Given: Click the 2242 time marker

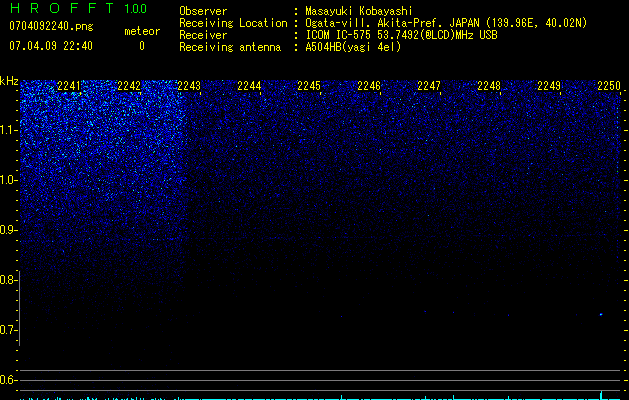Looking at the screenshot, I should pyautogui.click(x=129, y=86).
